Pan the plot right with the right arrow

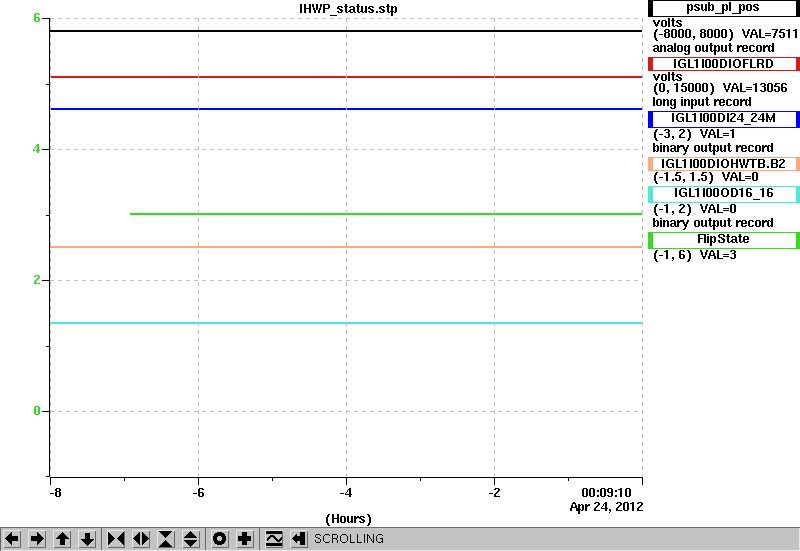click(37, 539)
